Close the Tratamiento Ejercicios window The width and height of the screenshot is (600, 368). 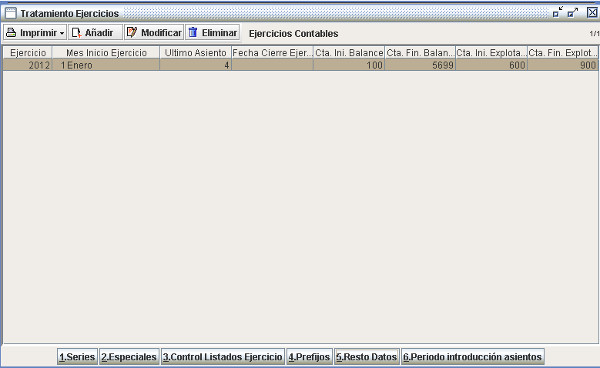[592, 13]
